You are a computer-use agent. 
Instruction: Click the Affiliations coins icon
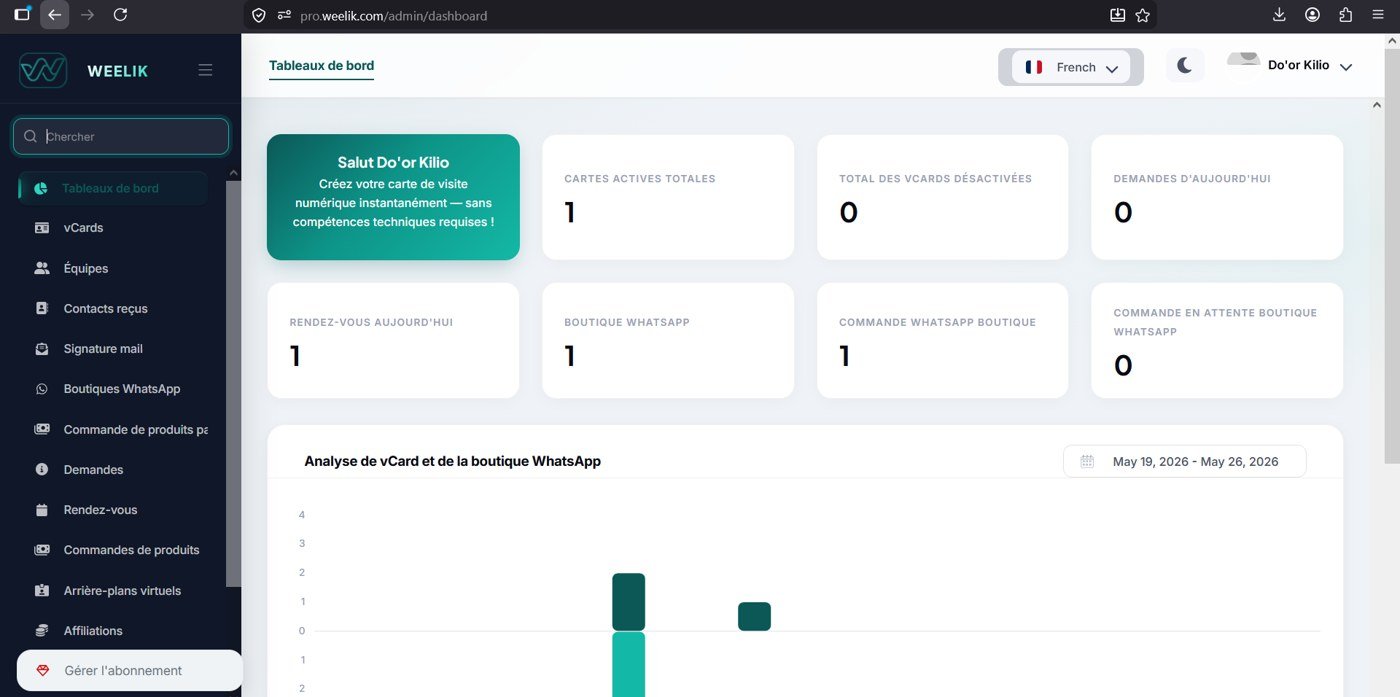click(41, 631)
